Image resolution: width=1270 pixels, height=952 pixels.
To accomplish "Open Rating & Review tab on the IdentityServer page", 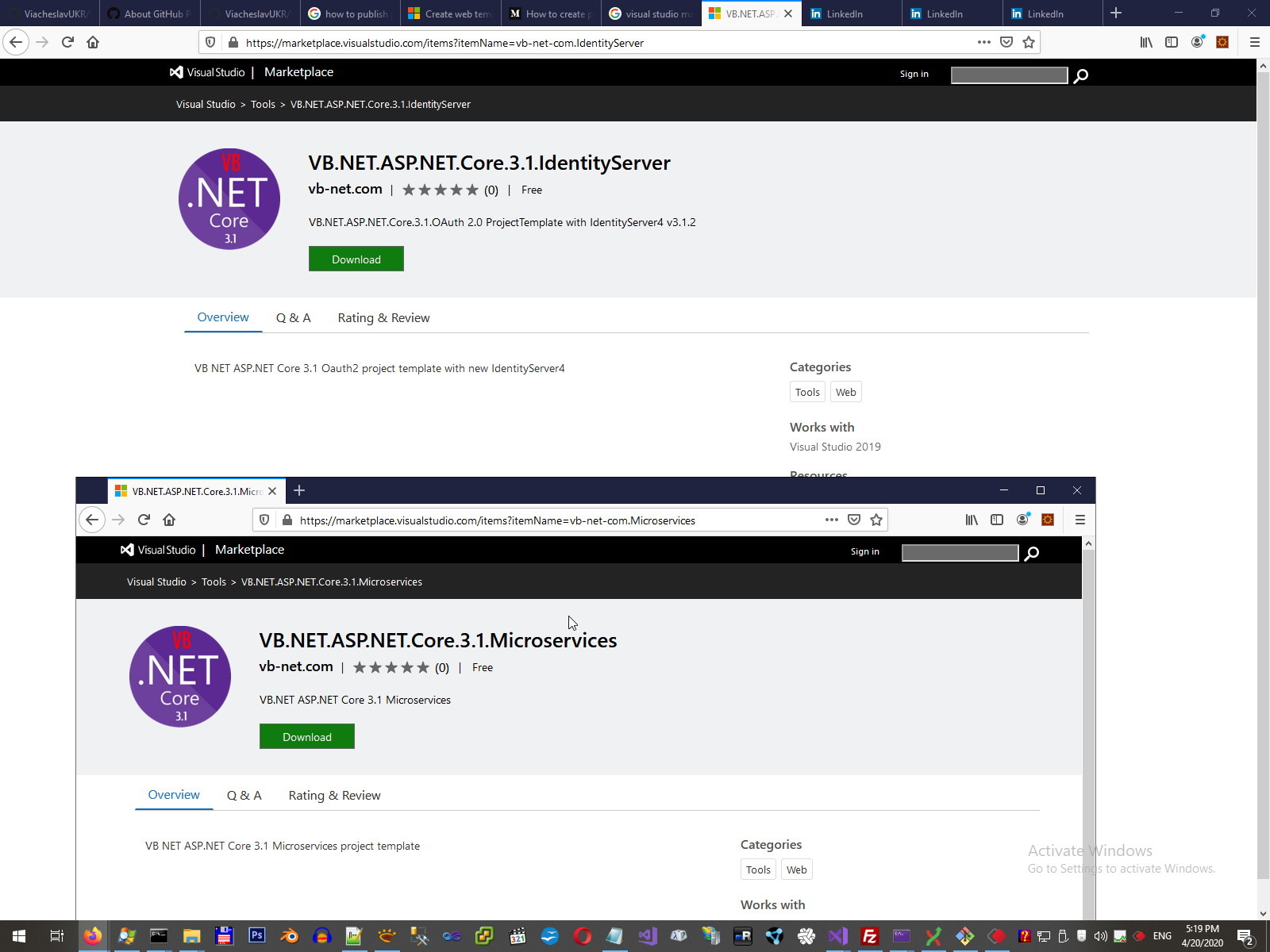I will [x=383, y=318].
